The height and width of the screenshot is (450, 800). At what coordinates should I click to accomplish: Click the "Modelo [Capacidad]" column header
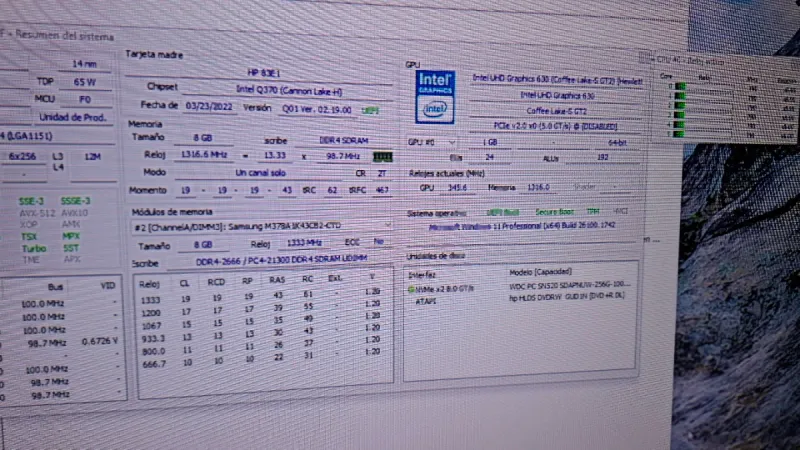coord(540,272)
